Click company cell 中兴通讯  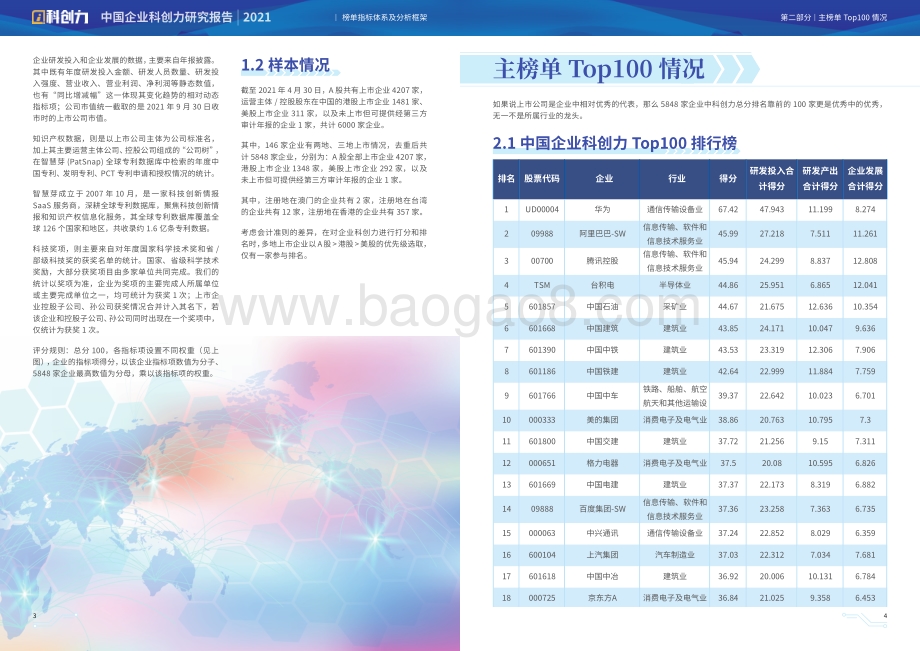pyautogui.click(x=602, y=533)
